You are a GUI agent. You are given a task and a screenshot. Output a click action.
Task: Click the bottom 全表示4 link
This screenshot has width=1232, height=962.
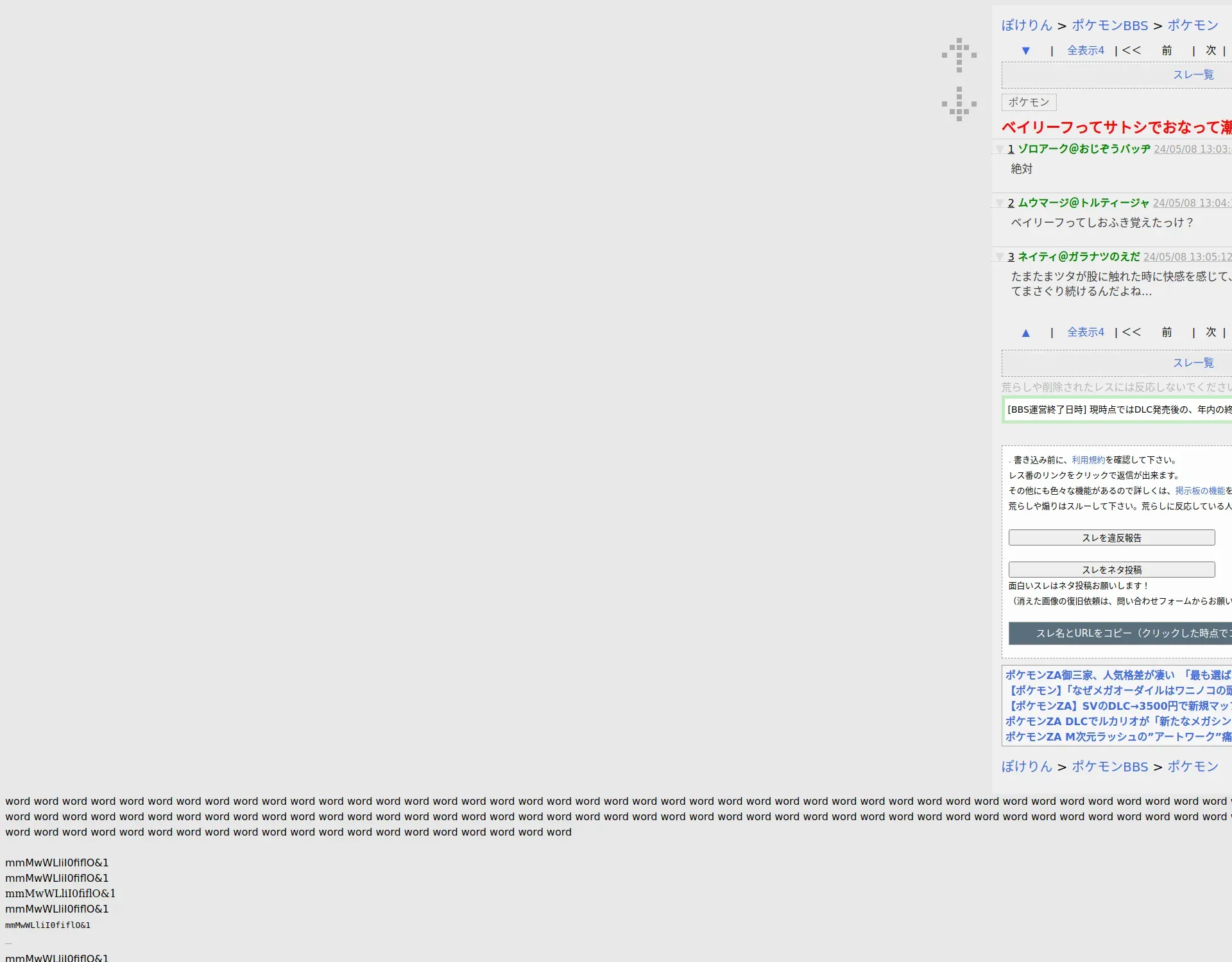[x=1085, y=332]
